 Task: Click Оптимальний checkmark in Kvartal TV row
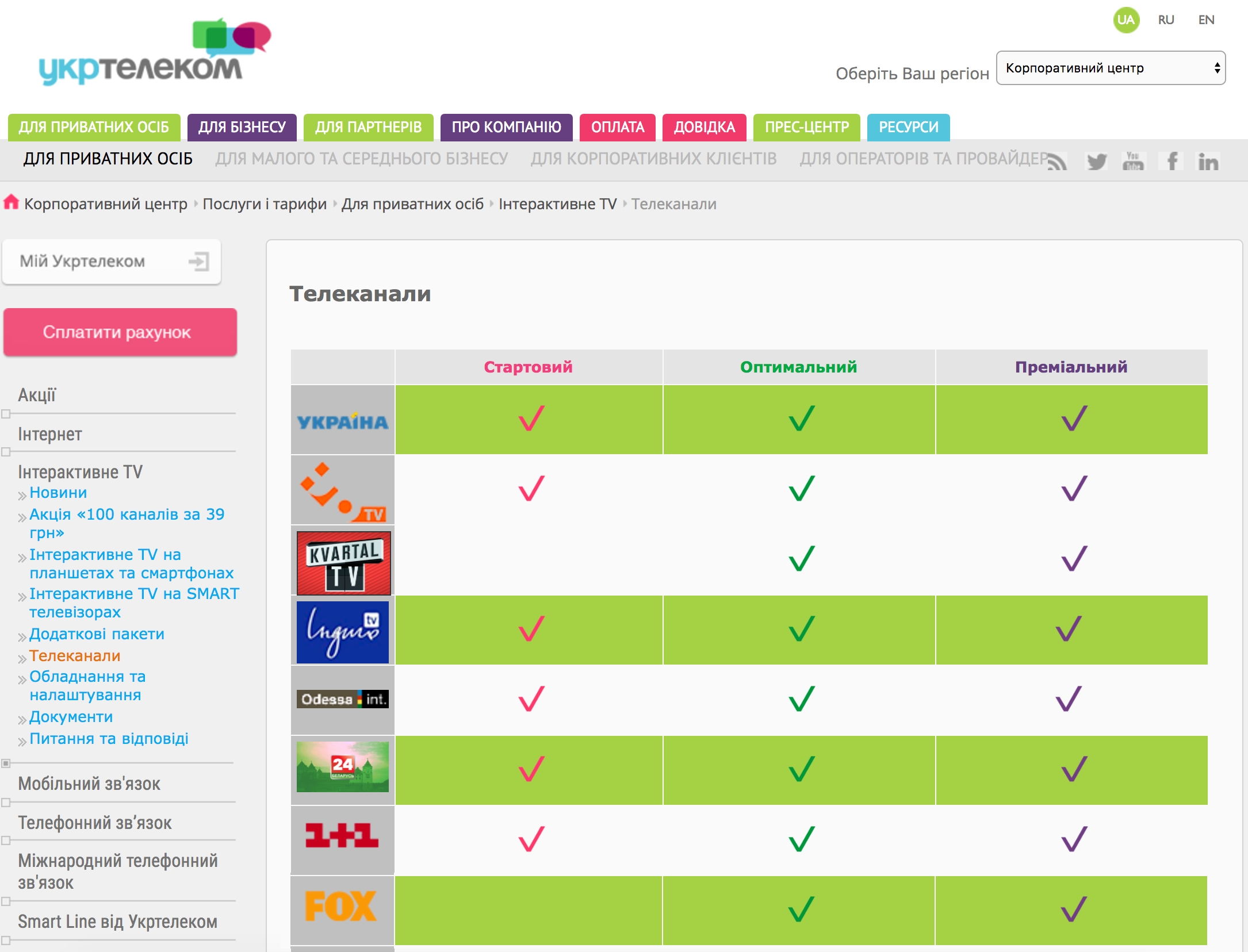pyautogui.click(x=802, y=558)
